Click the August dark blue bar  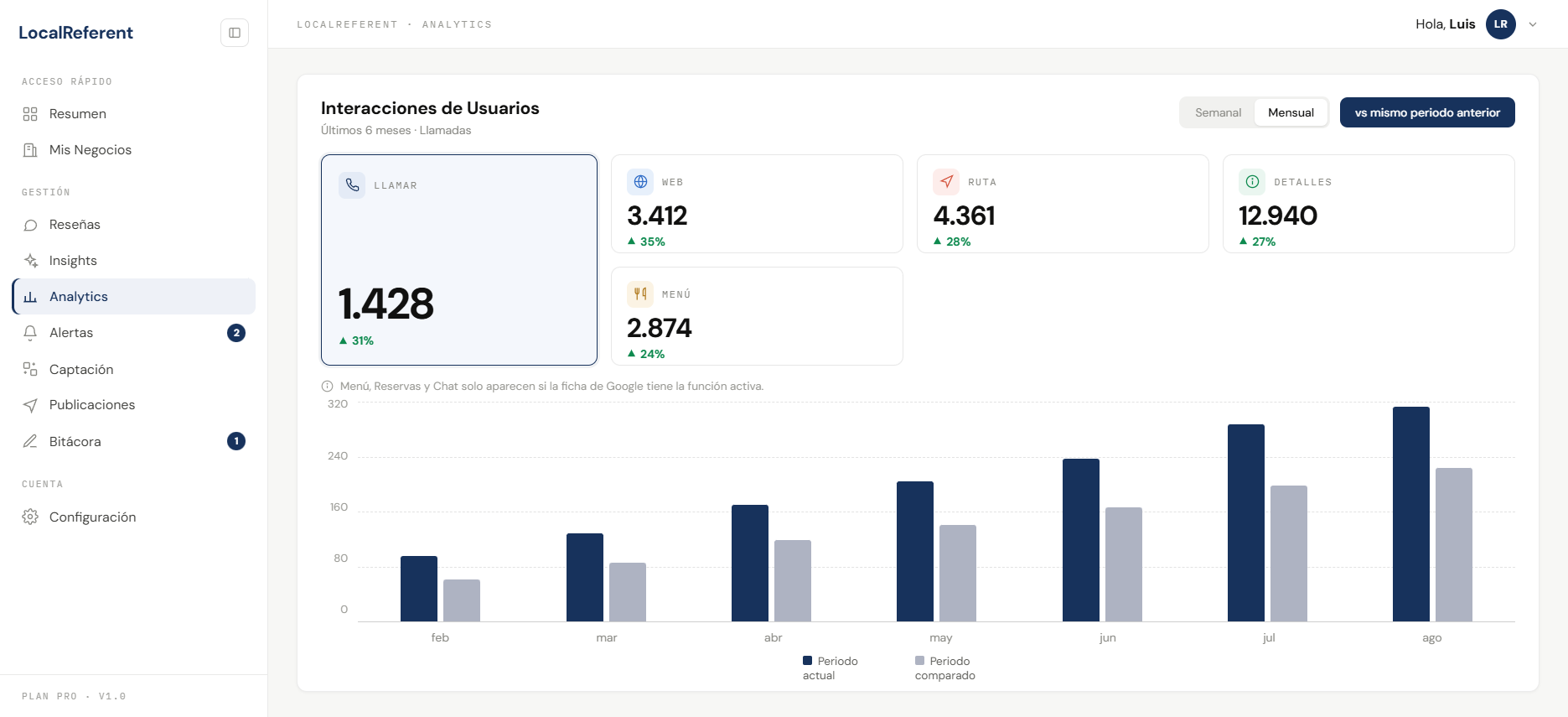coord(1411,514)
